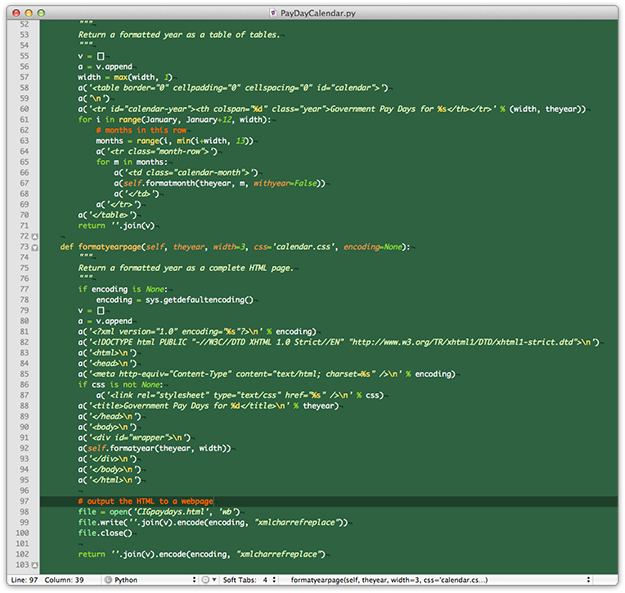Click the 'Soft Tabs:' label in status bar
Viewport: 625px width, 593px height.
239,580
